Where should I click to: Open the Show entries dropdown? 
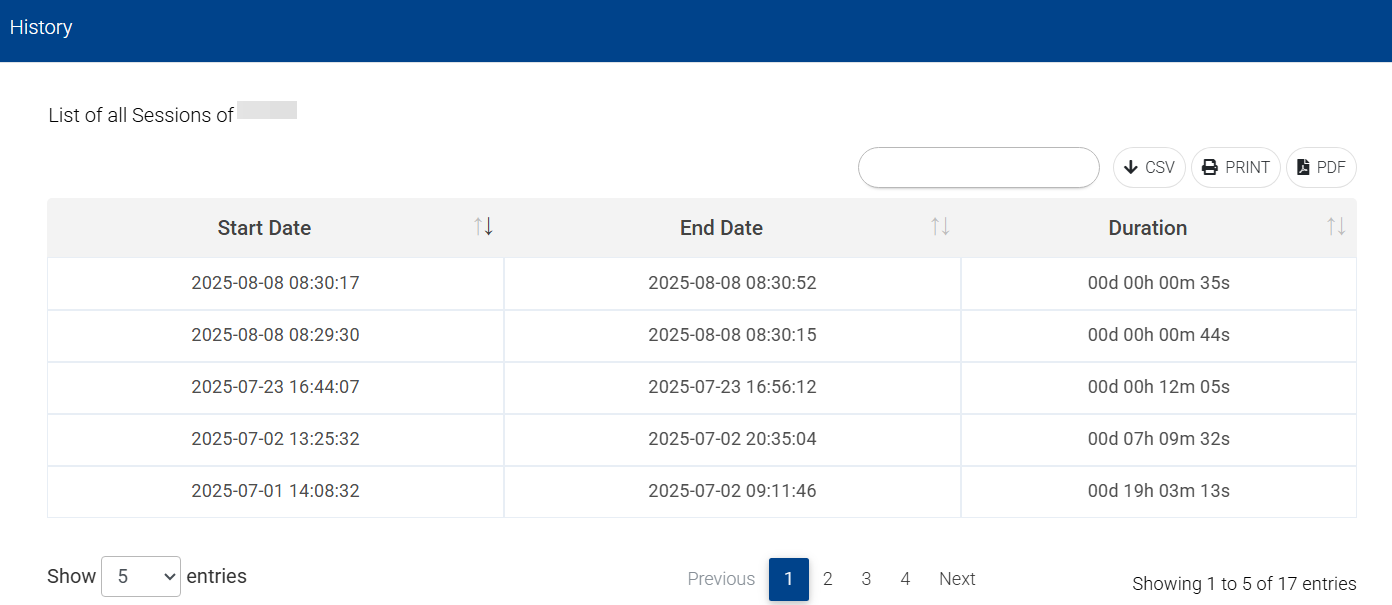141,576
